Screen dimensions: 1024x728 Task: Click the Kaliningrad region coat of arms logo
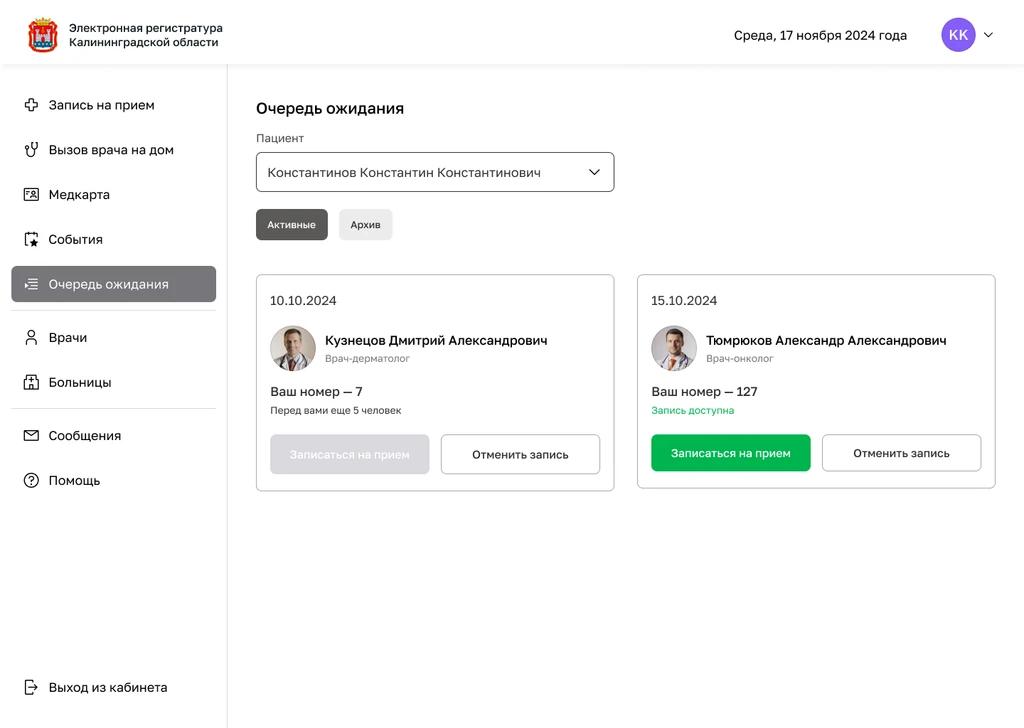pyautogui.click(x=43, y=35)
